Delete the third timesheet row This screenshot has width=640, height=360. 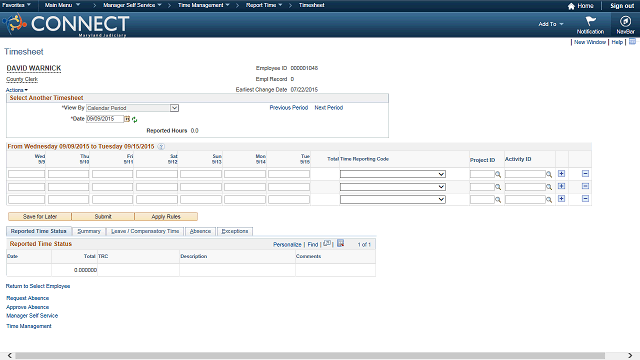point(585,199)
